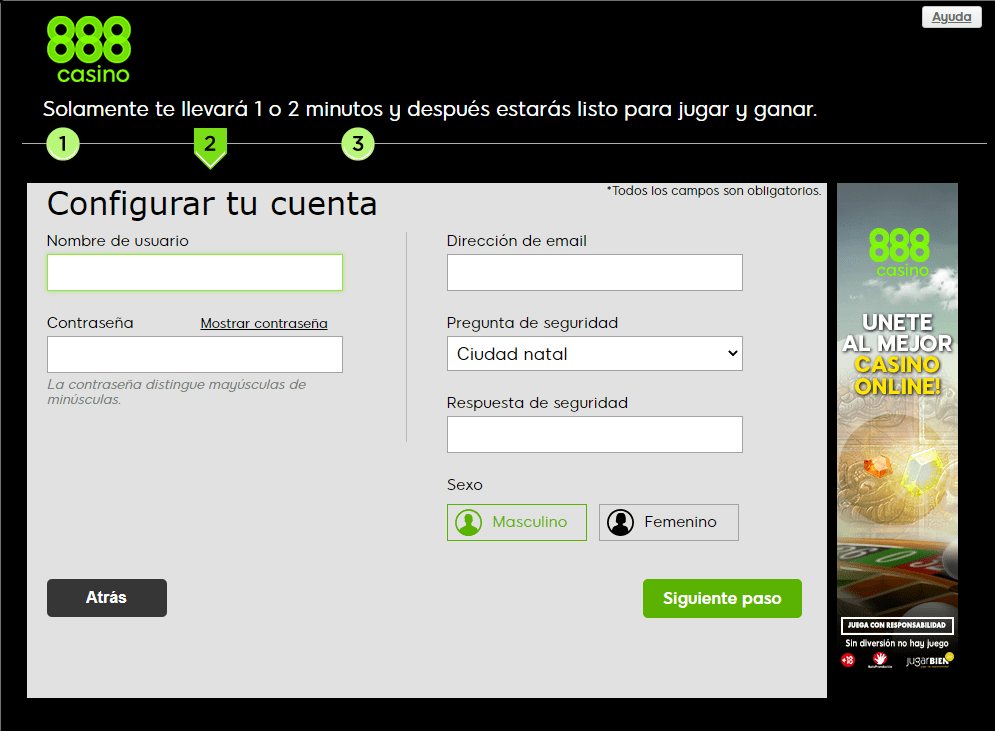
Task: Go back with Atrás button
Action: (x=107, y=598)
